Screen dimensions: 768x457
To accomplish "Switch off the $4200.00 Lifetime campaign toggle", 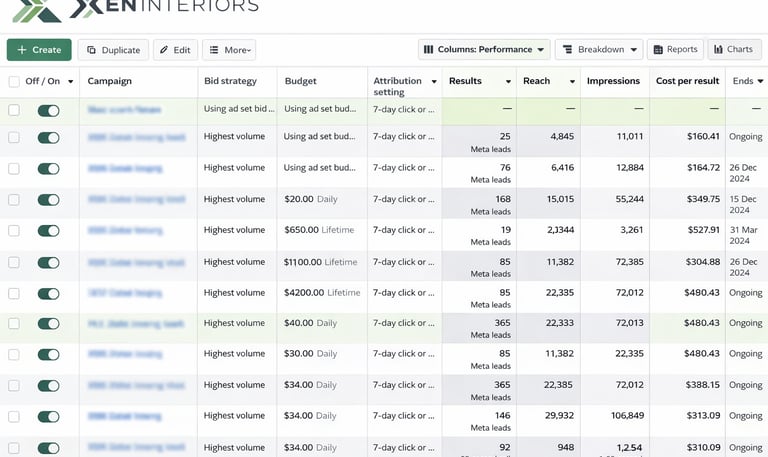I will pyautogui.click(x=48, y=293).
